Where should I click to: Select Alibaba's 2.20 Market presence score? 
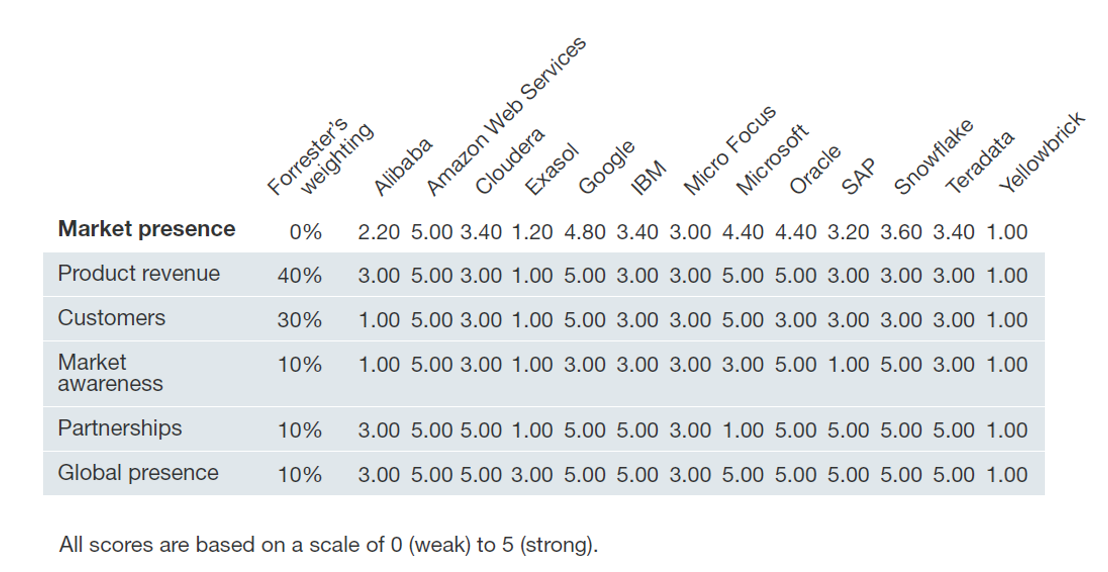[379, 232]
